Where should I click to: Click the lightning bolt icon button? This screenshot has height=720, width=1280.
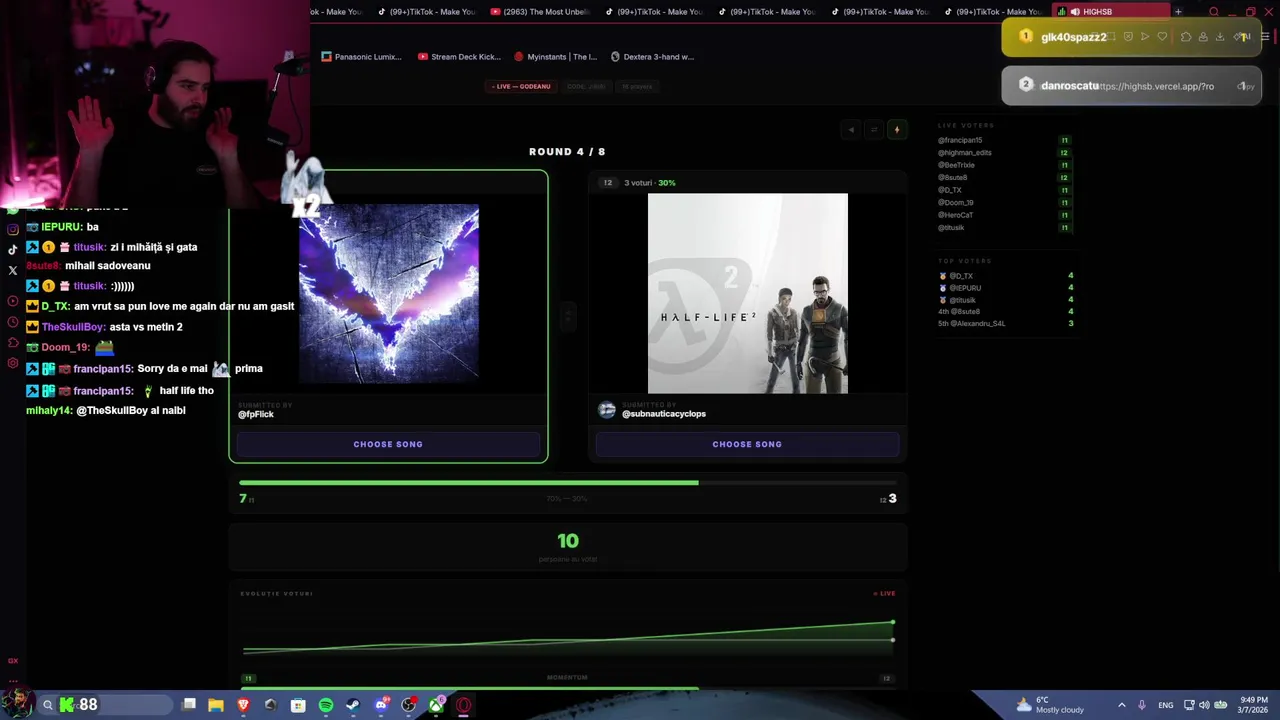tap(897, 130)
